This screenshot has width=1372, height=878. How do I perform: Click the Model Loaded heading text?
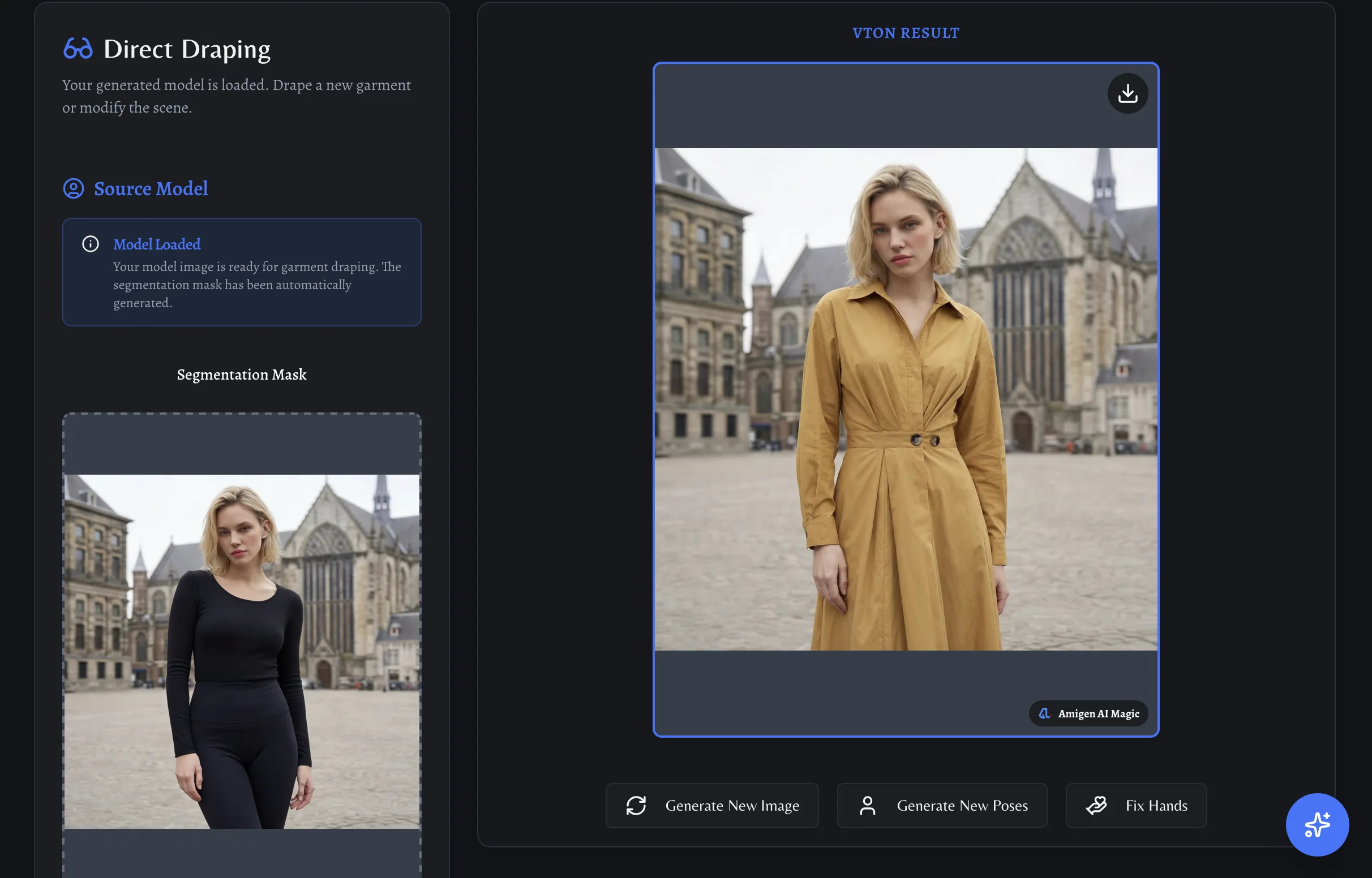(x=157, y=244)
